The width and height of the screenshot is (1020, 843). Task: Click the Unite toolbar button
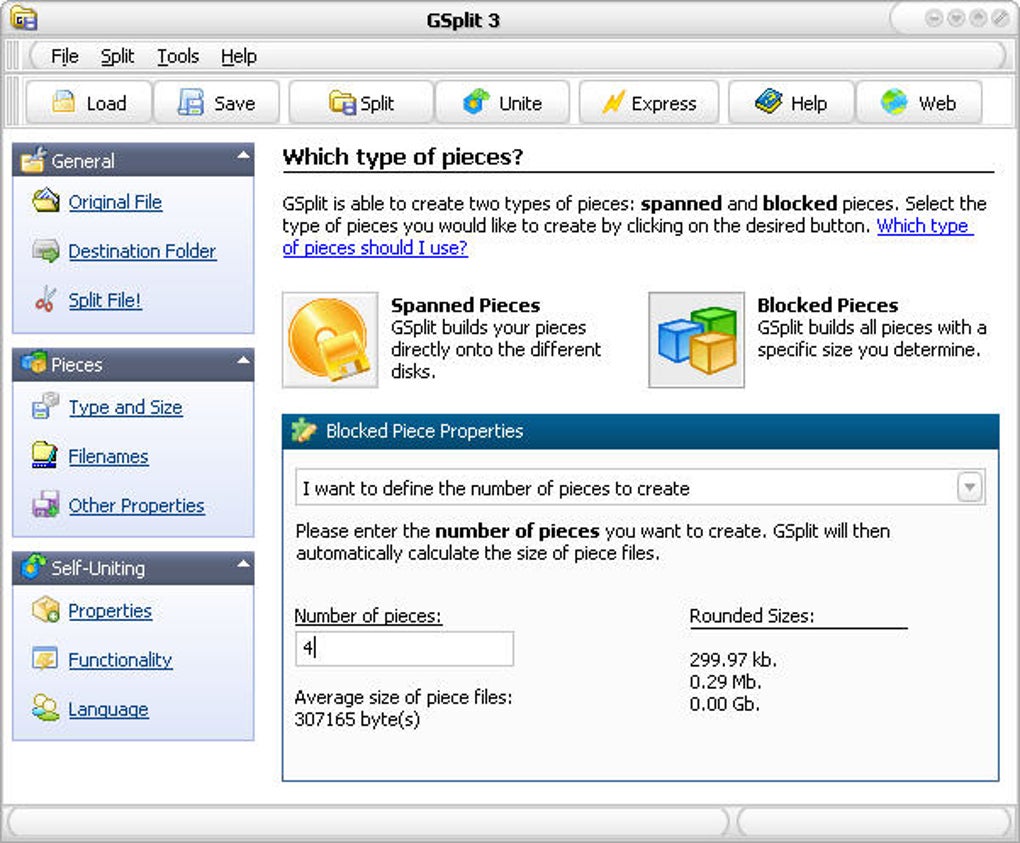(502, 102)
